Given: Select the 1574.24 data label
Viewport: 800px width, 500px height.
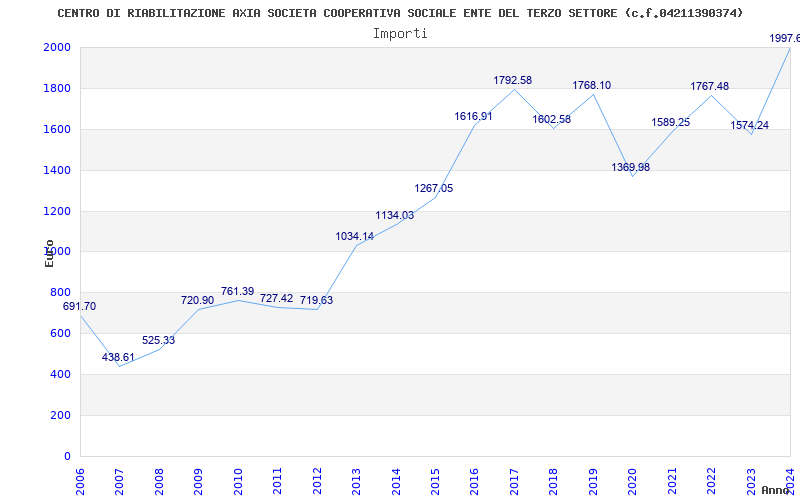Looking at the screenshot, I should (x=749, y=126).
